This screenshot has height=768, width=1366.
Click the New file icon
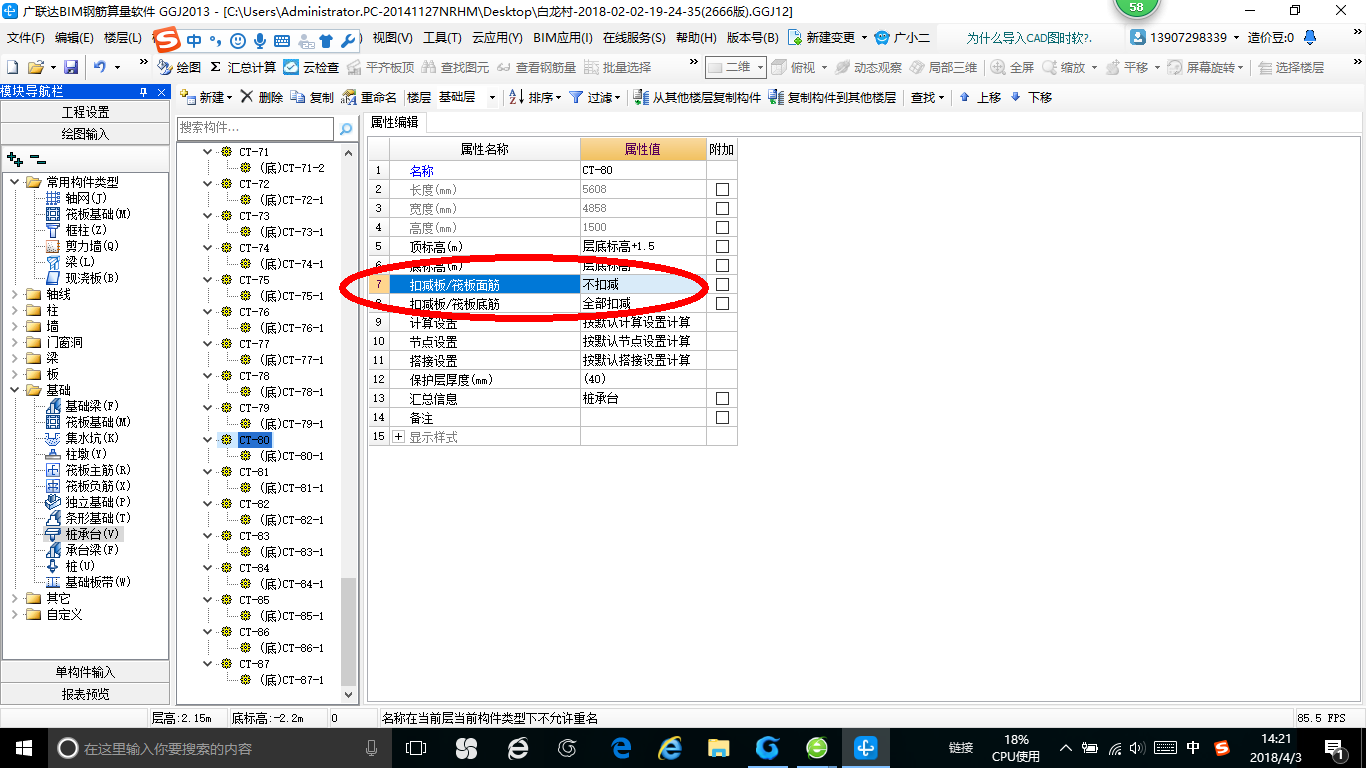[x=12, y=67]
